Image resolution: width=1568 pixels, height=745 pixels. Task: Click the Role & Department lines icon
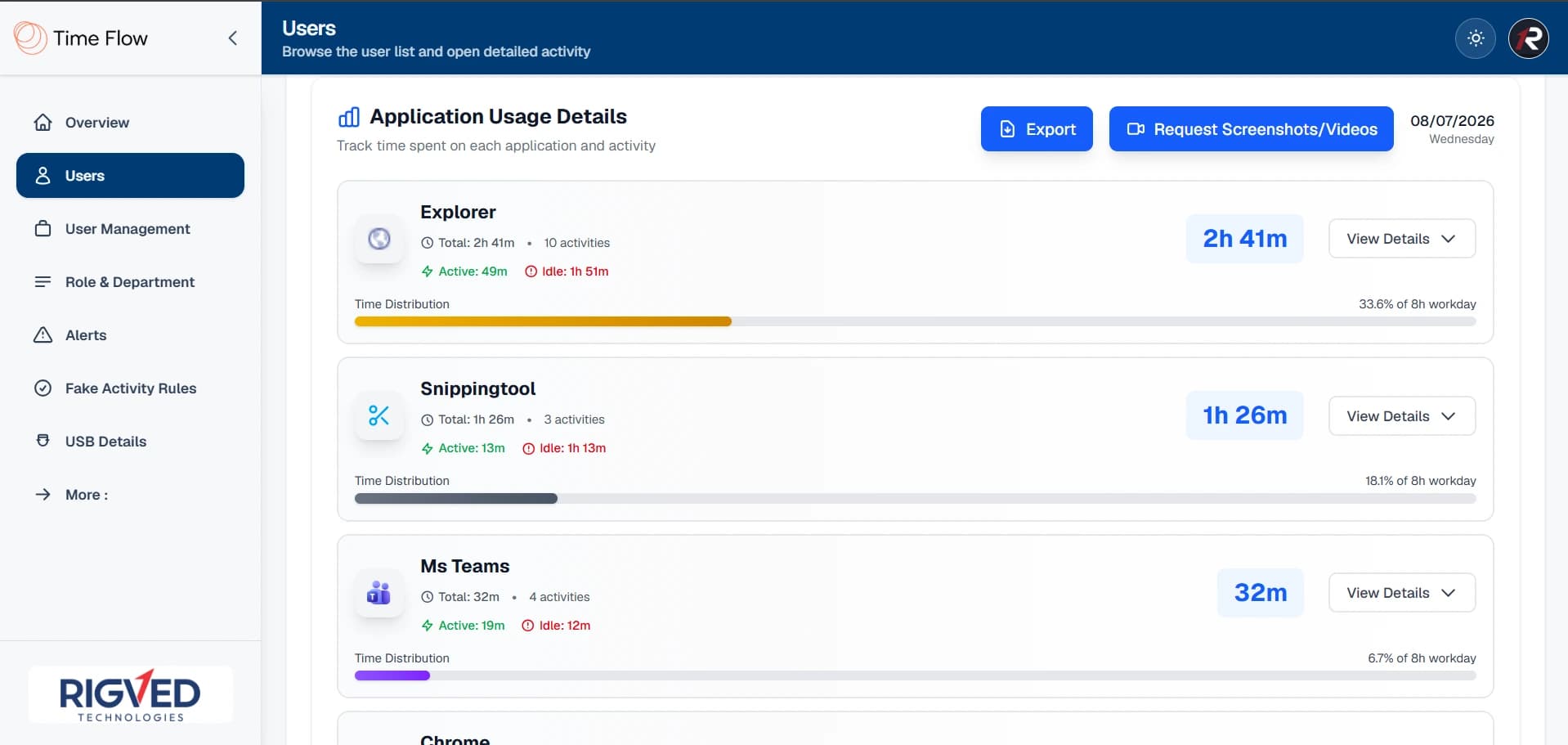pyautogui.click(x=43, y=282)
